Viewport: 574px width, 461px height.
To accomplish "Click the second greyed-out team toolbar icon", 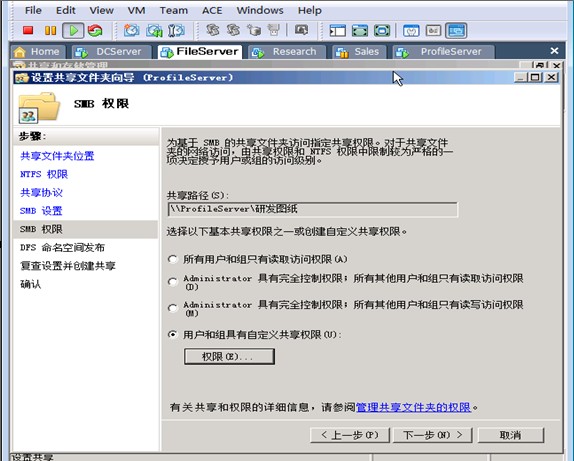I will pyautogui.click(x=233, y=30).
